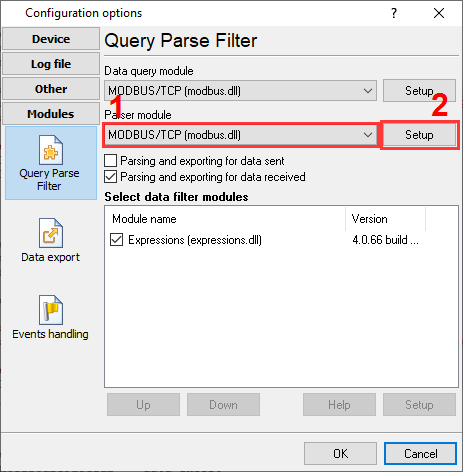
Task: Switch to the Other tab
Action: click(x=51, y=89)
